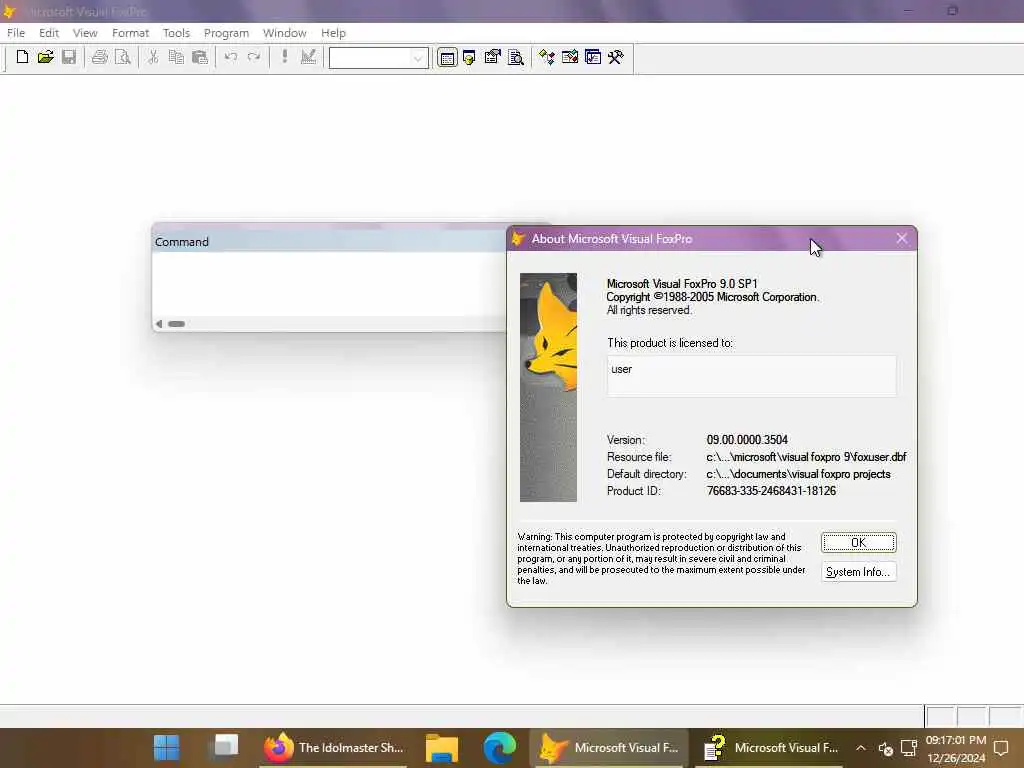Click the fox image in About dialog
The width and height of the screenshot is (1024, 768).
pyautogui.click(x=549, y=387)
